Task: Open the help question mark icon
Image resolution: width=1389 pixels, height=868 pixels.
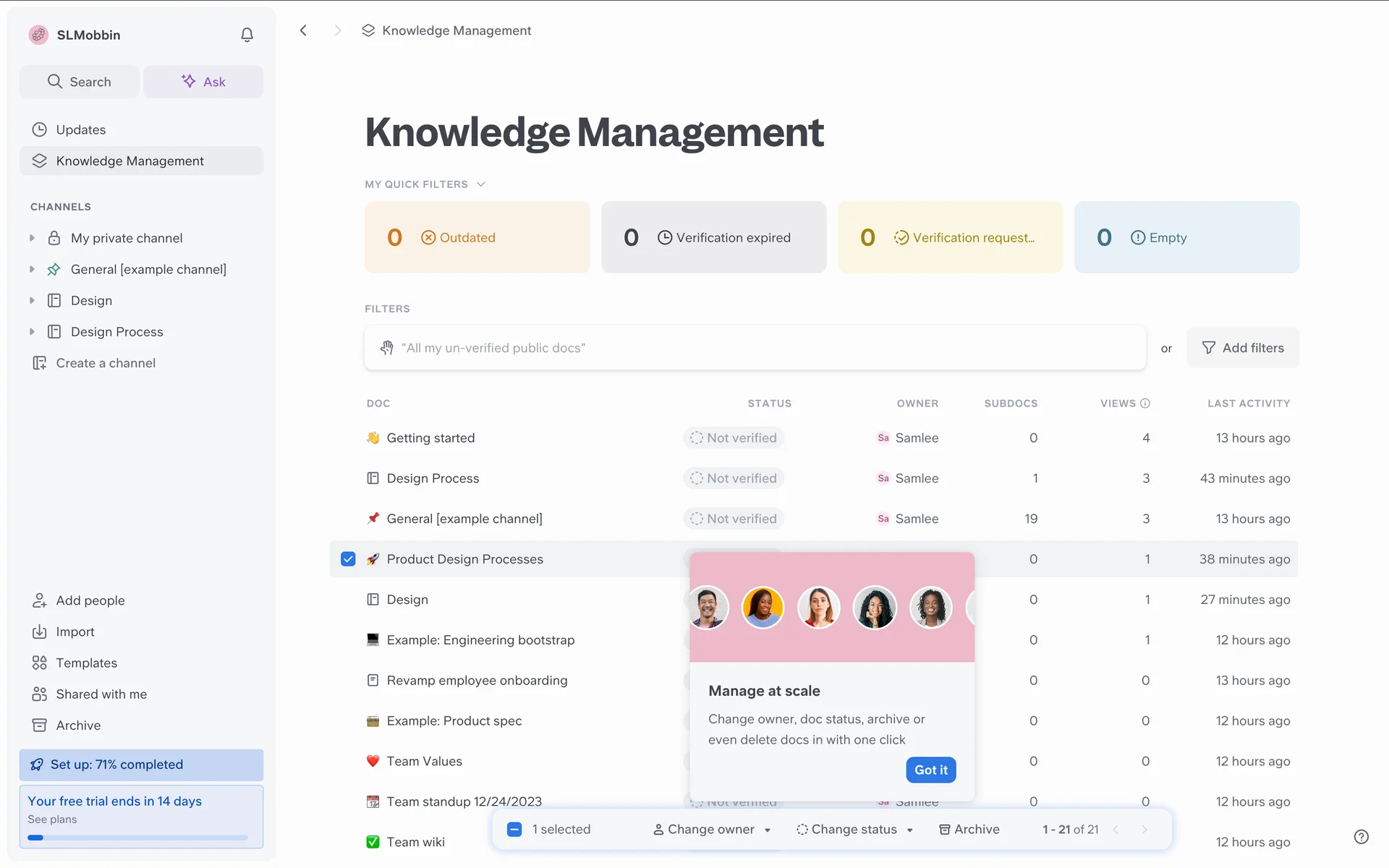Action: 1361,837
